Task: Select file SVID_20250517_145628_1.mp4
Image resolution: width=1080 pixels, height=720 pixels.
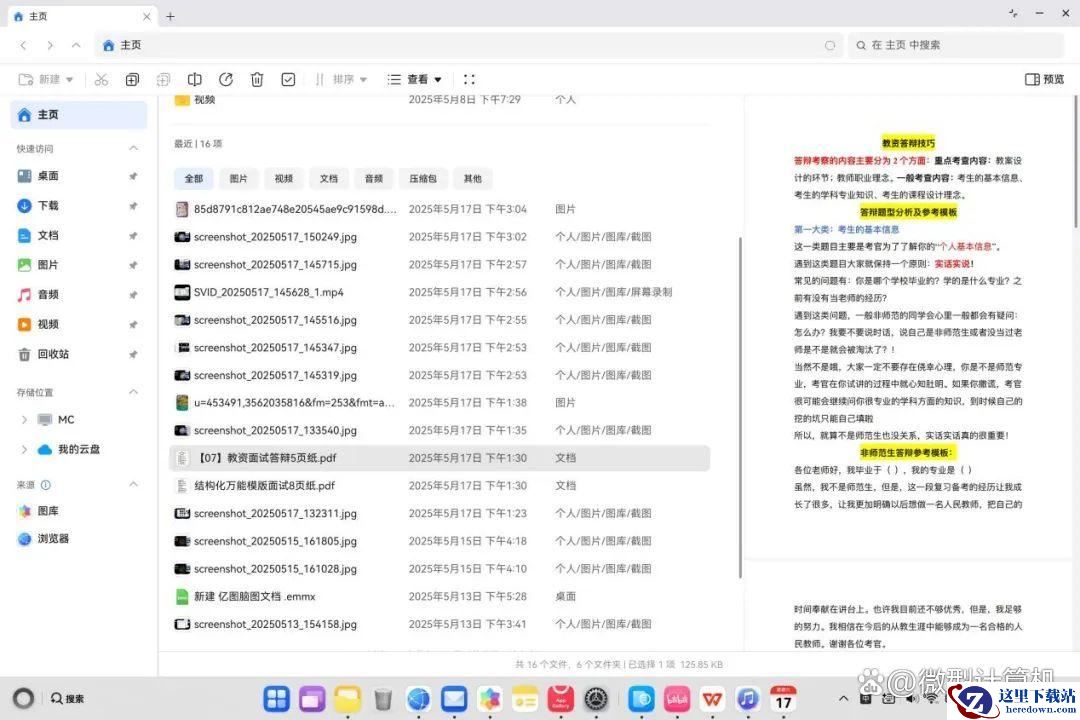Action: 439,292
